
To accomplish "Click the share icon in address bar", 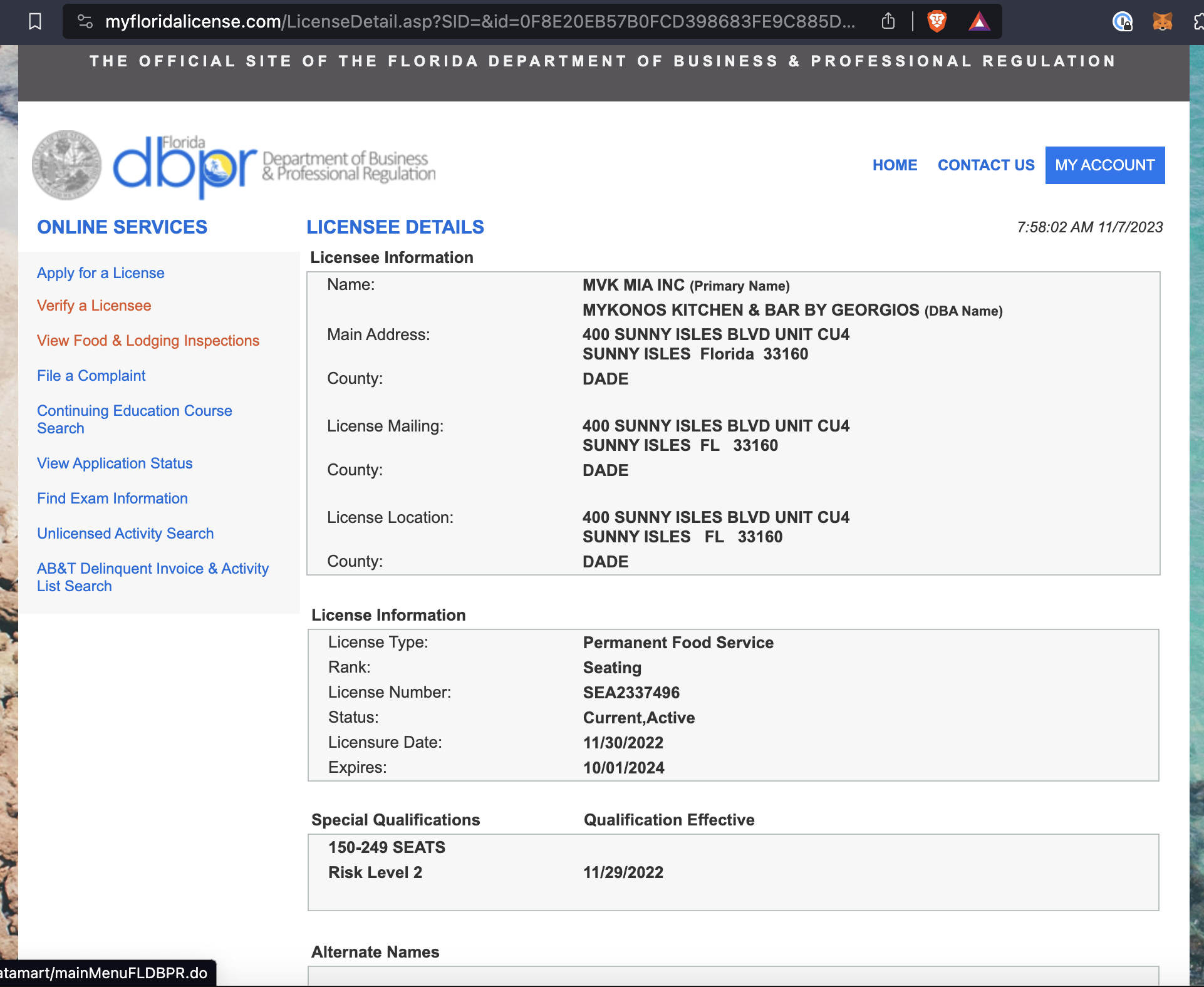I will click(x=888, y=22).
